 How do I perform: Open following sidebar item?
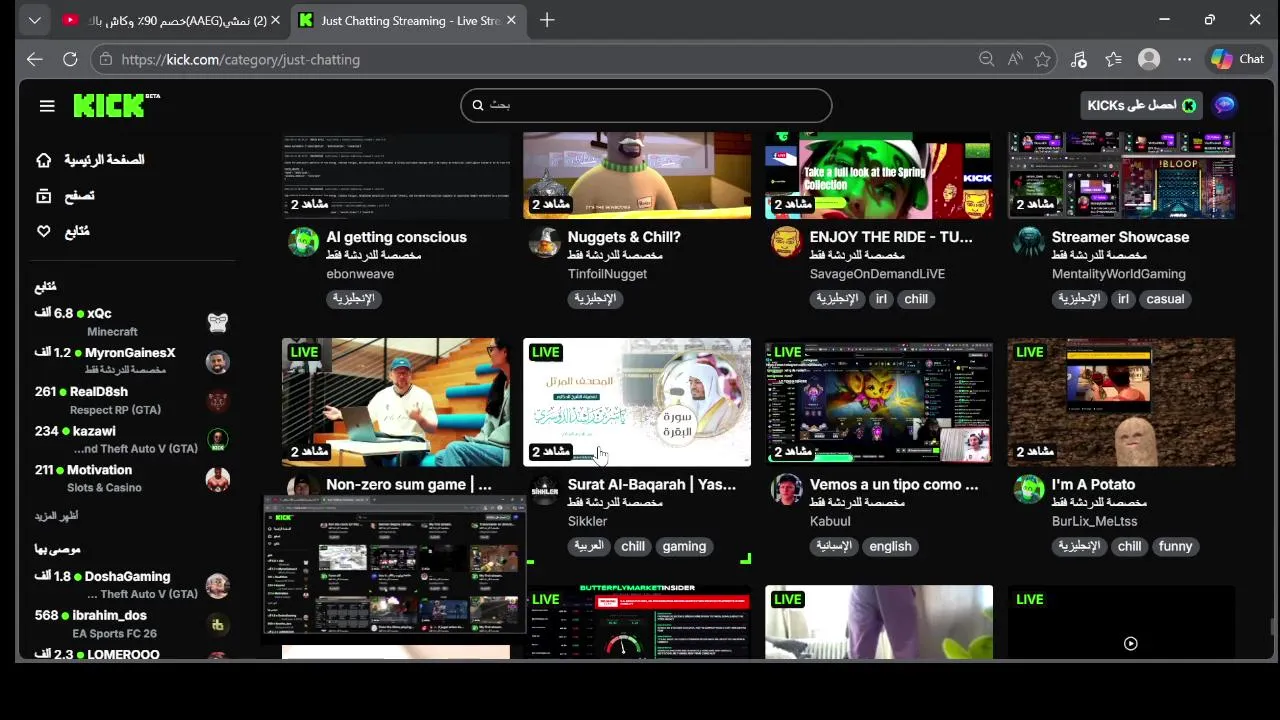(64, 231)
